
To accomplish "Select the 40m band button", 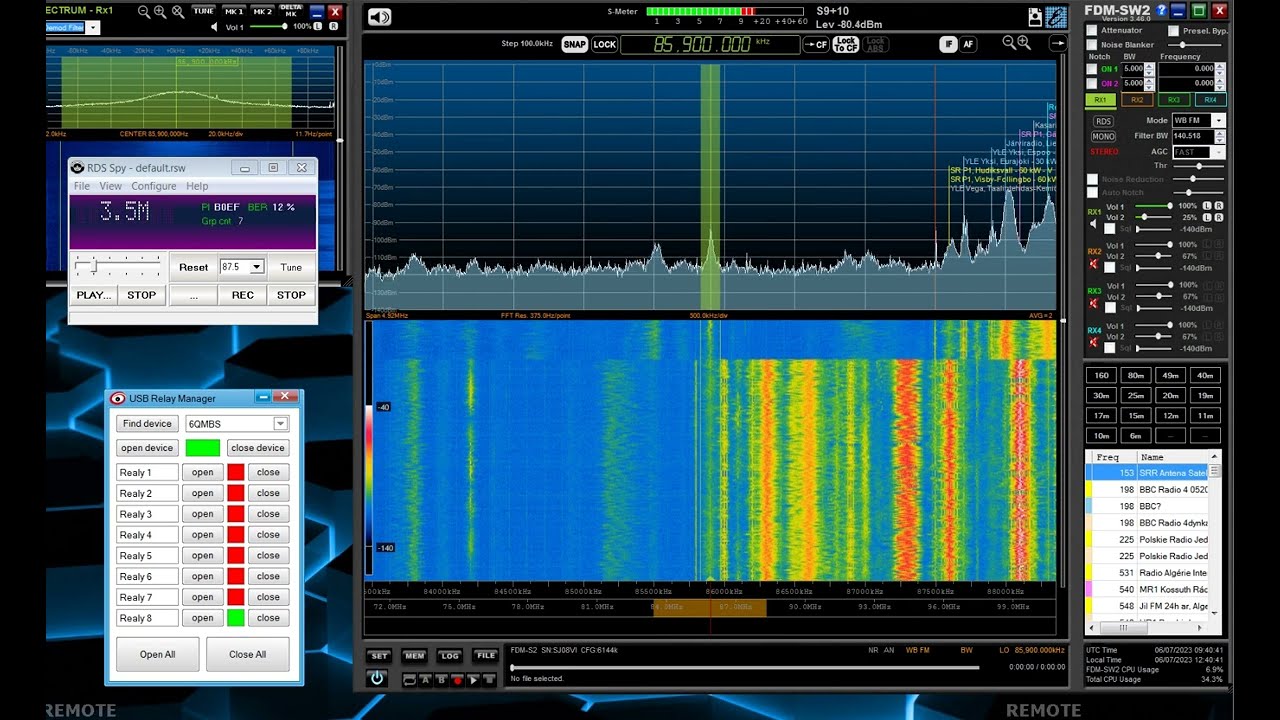I will tap(1205, 375).
